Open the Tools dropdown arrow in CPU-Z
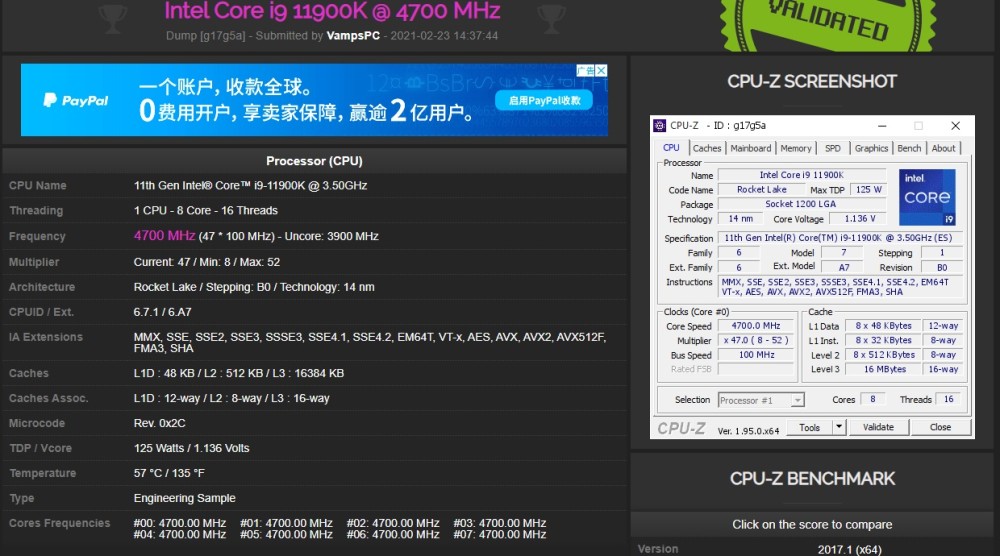Screen dimensions: 1000x556 [839, 427]
